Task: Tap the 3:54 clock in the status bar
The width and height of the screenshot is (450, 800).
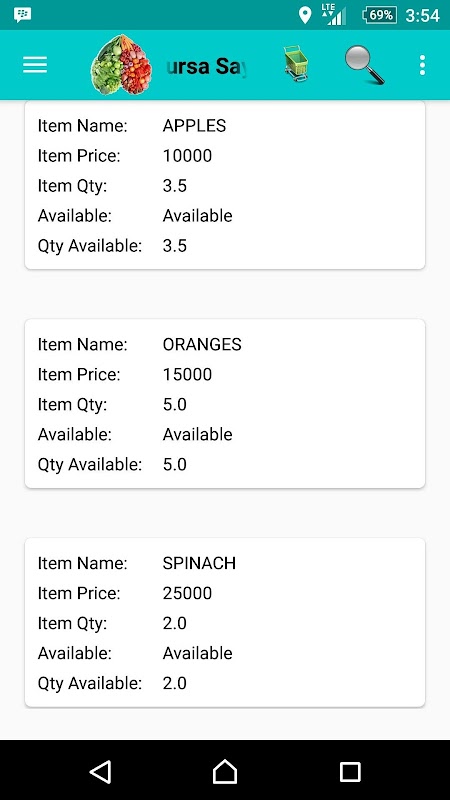Action: tap(422, 15)
